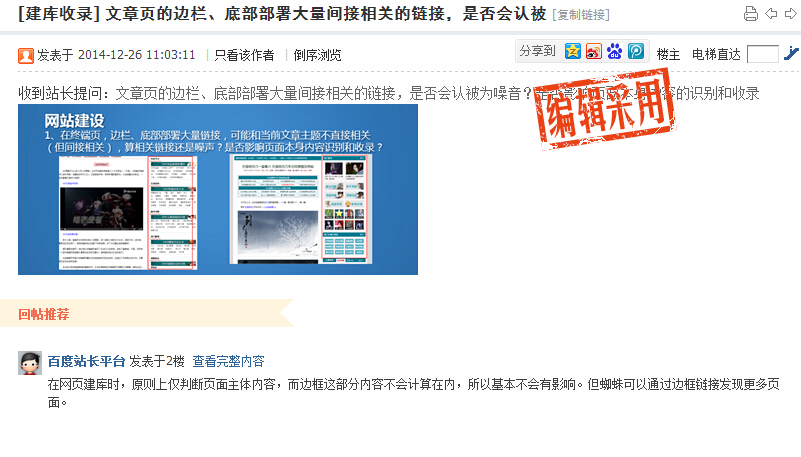Image resolution: width=801 pixels, height=457 pixels.
Task: Click the 楼主 label
Action: point(668,54)
